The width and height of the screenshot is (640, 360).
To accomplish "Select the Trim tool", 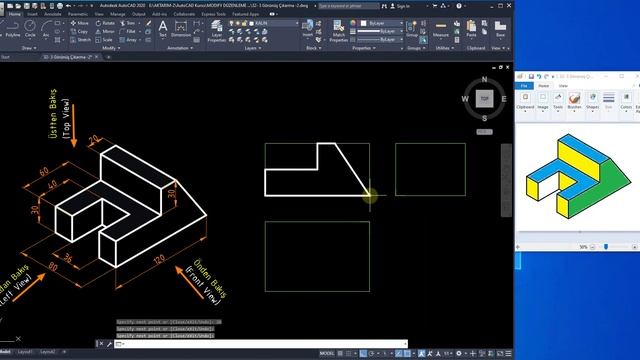I will click(x=128, y=23).
